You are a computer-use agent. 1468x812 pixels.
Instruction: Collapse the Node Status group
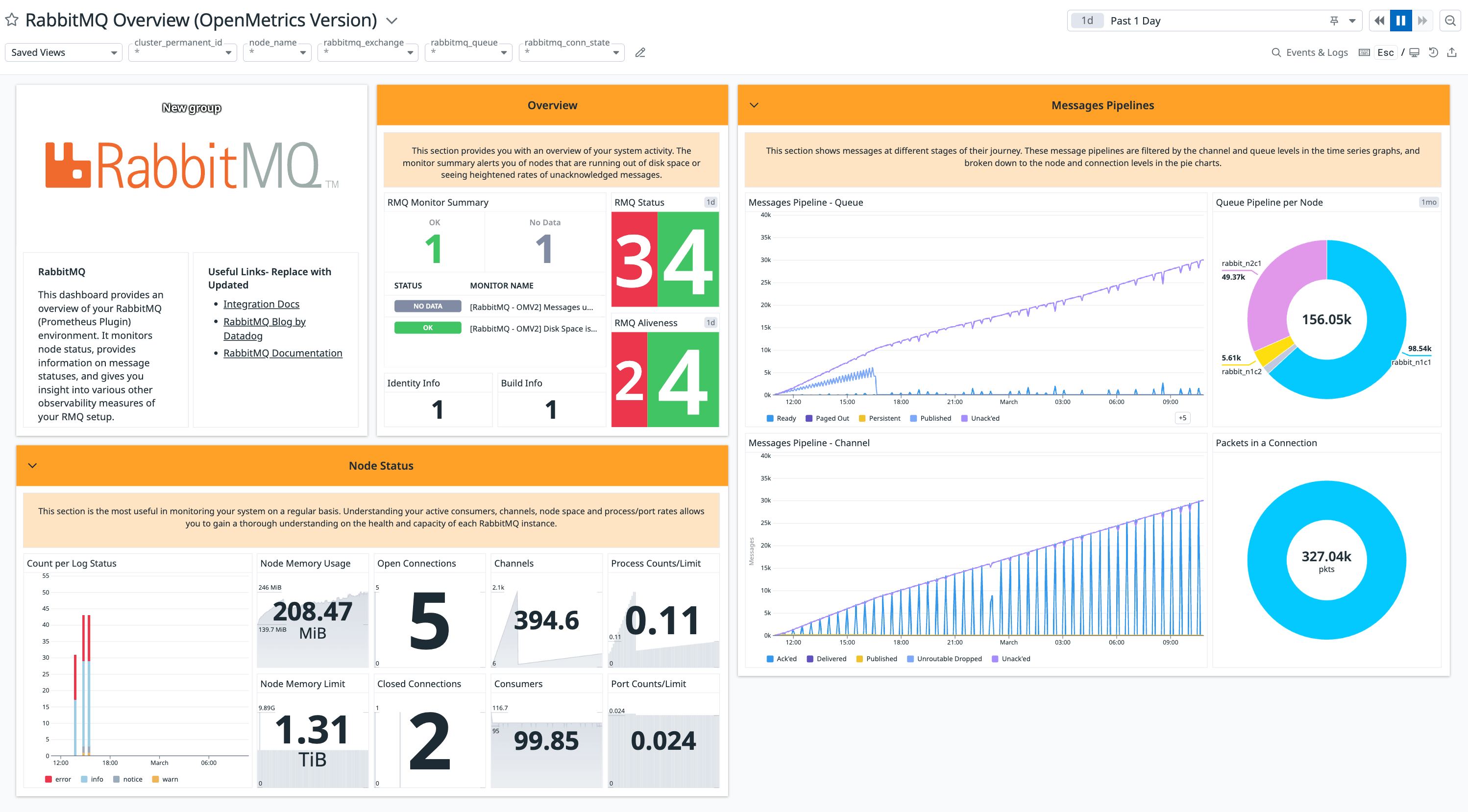[32, 465]
